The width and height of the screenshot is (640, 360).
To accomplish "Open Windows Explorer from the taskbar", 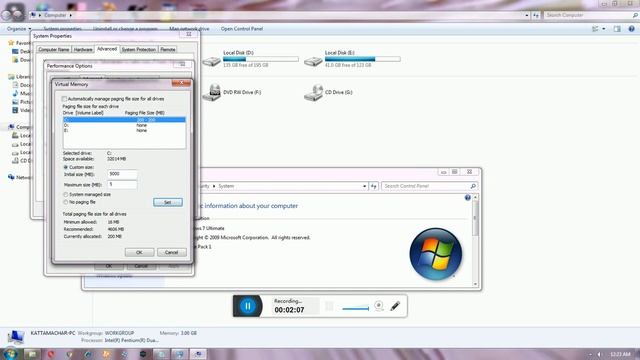I will 32,354.
